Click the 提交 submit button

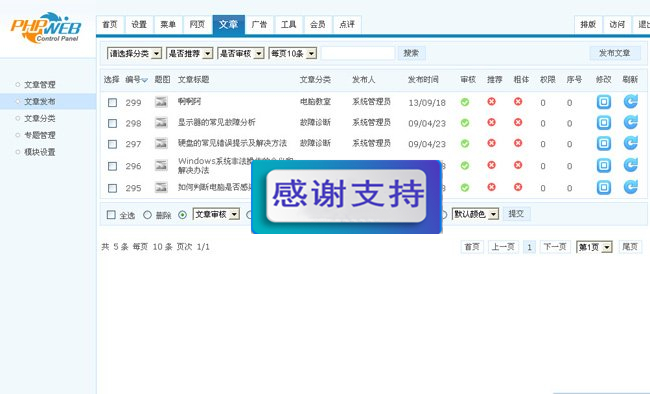(516, 214)
